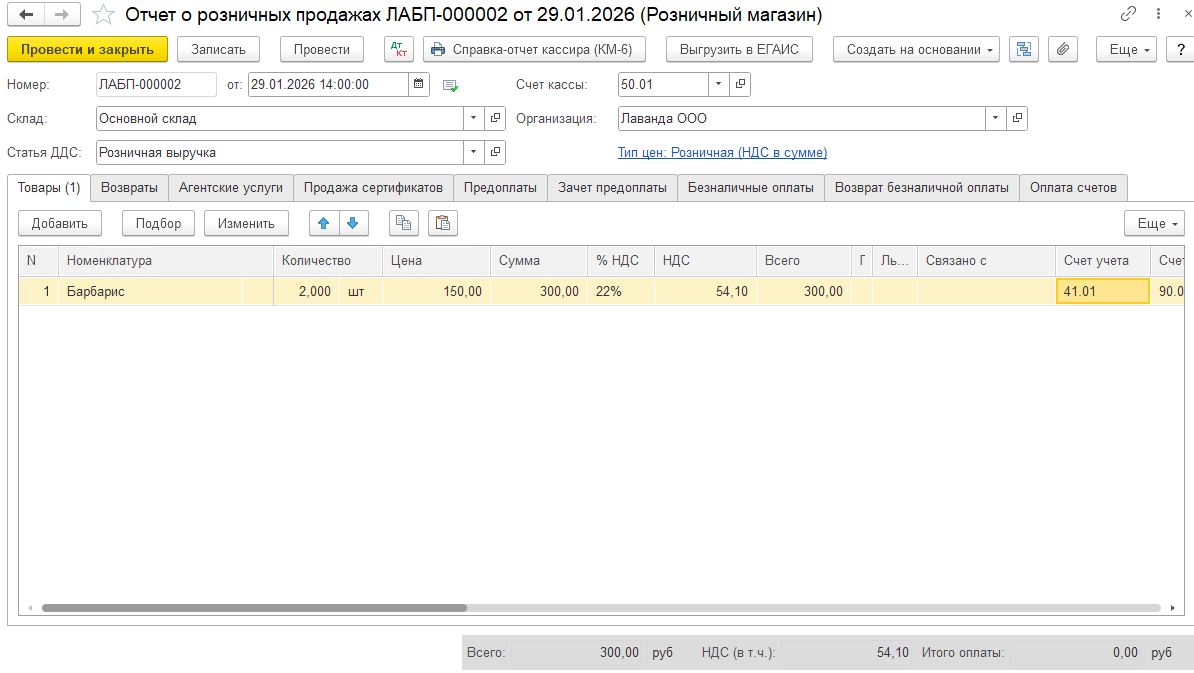Move selected row up
This screenshot has width=1194, height=673.
click(x=324, y=223)
